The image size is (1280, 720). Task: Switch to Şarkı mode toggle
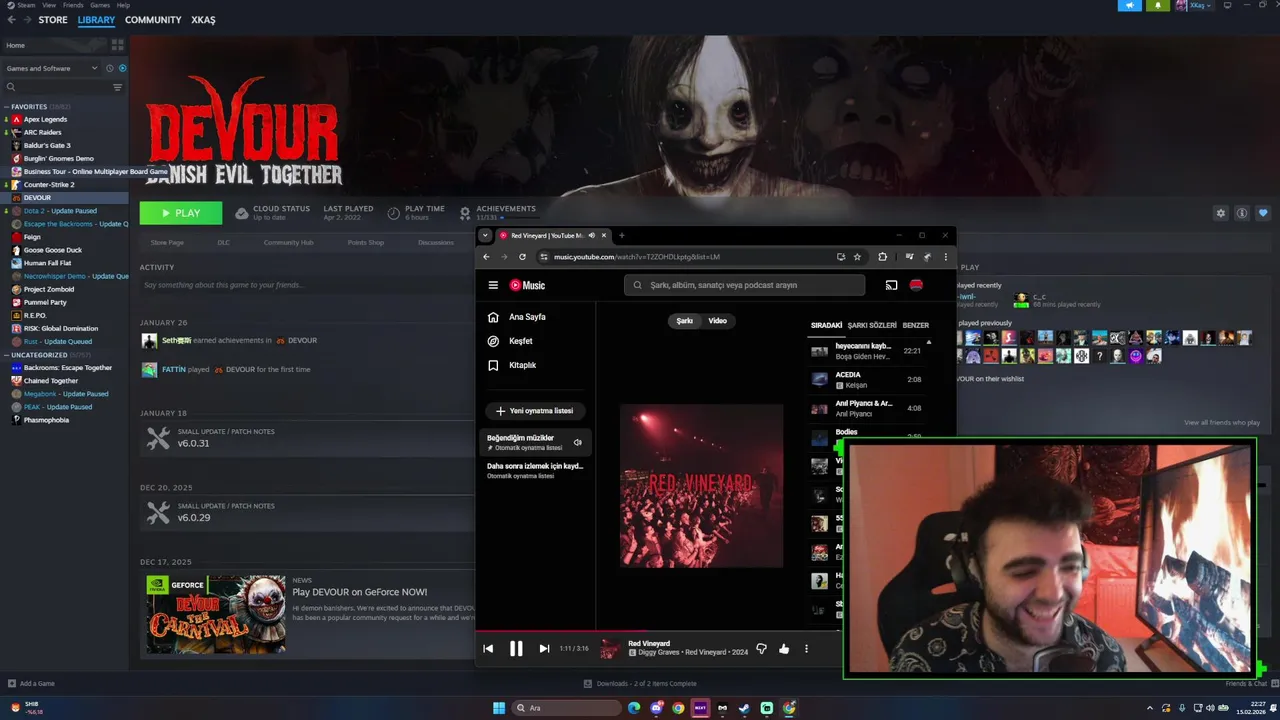click(x=685, y=321)
